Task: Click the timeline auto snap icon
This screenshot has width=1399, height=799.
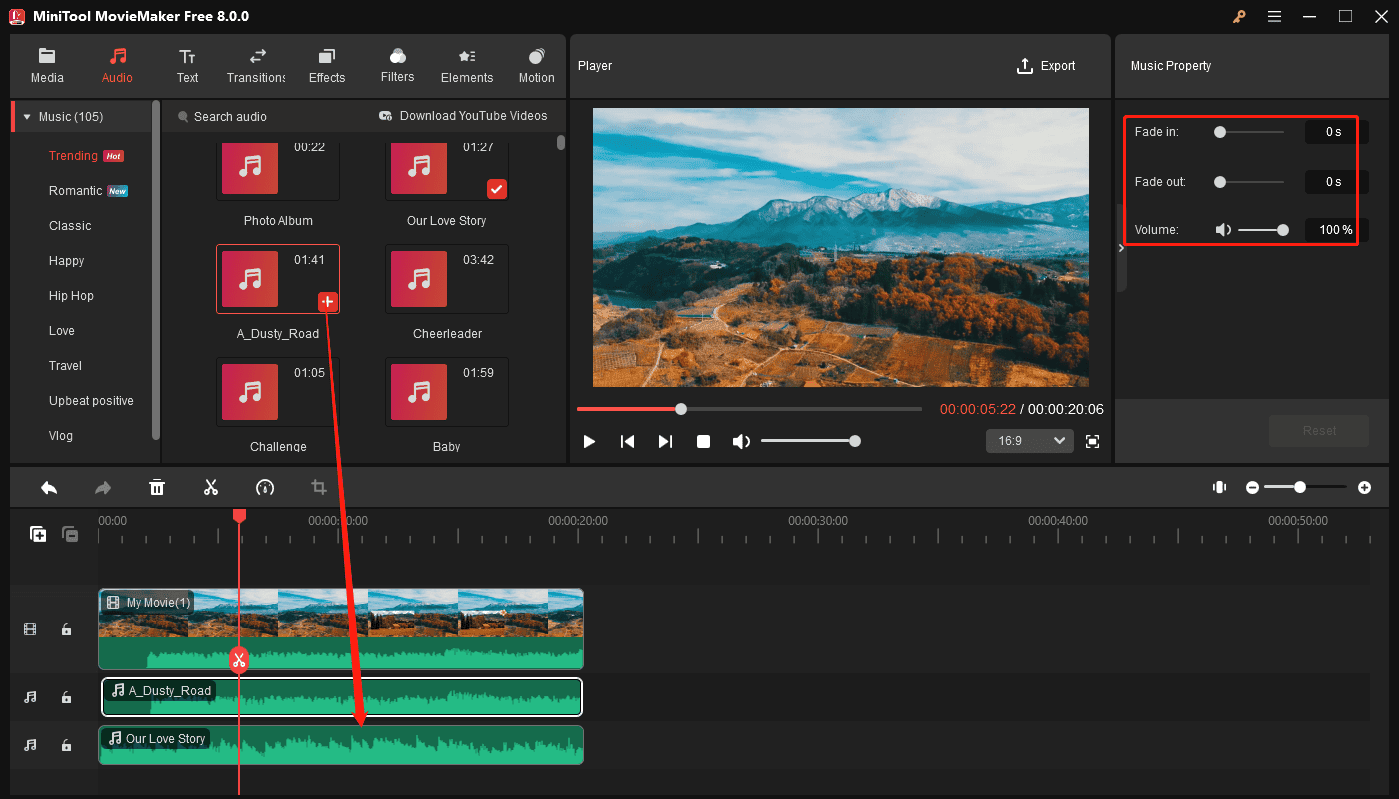Action: click(x=1219, y=487)
